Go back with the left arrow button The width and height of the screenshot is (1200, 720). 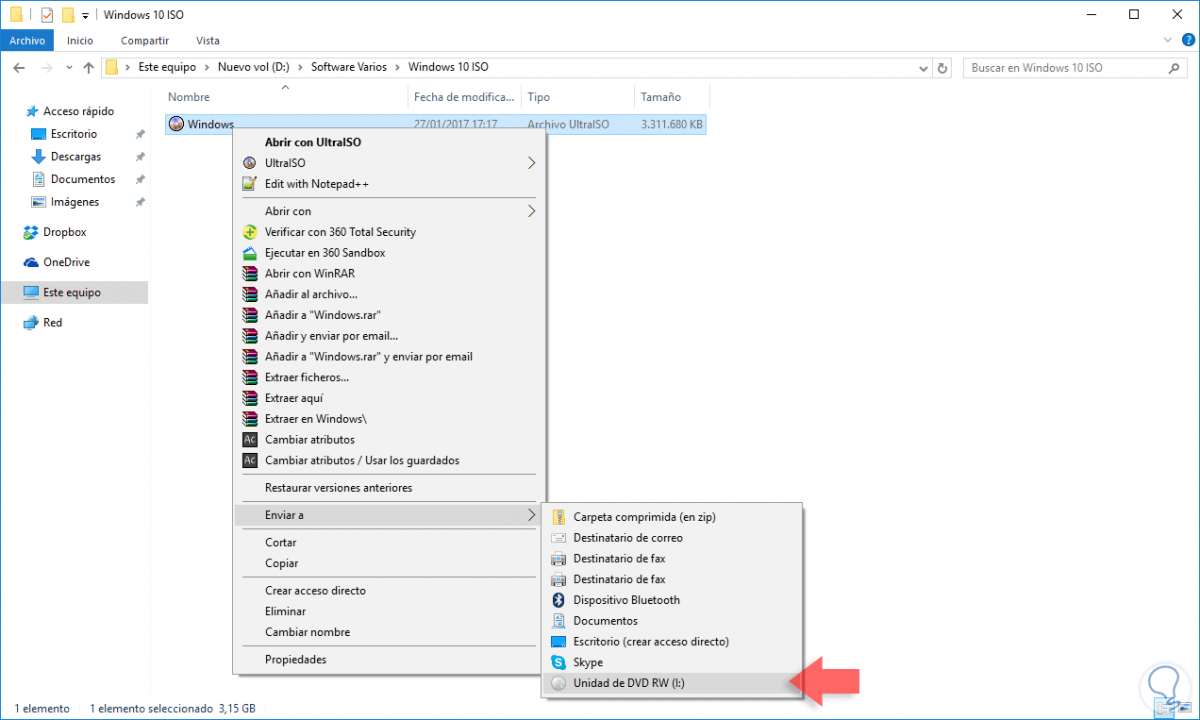[x=19, y=68]
